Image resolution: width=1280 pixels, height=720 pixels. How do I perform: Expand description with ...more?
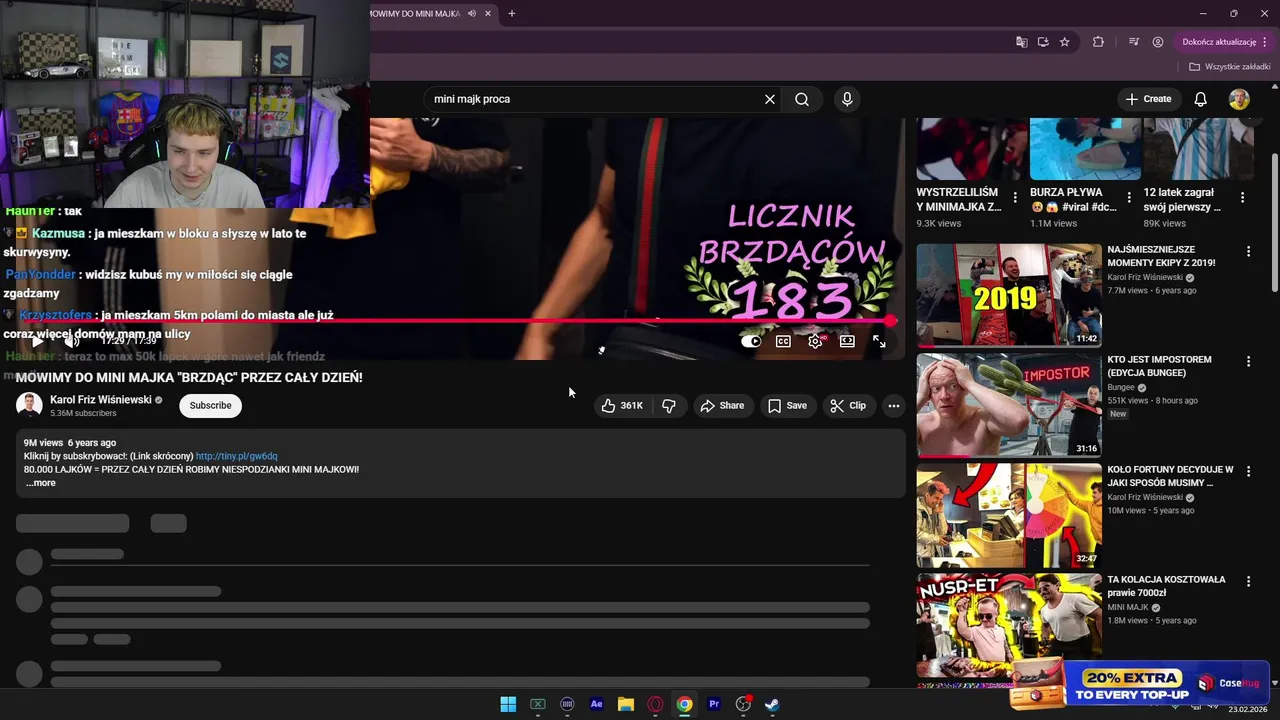pyautogui.click(x=40, y=483)
